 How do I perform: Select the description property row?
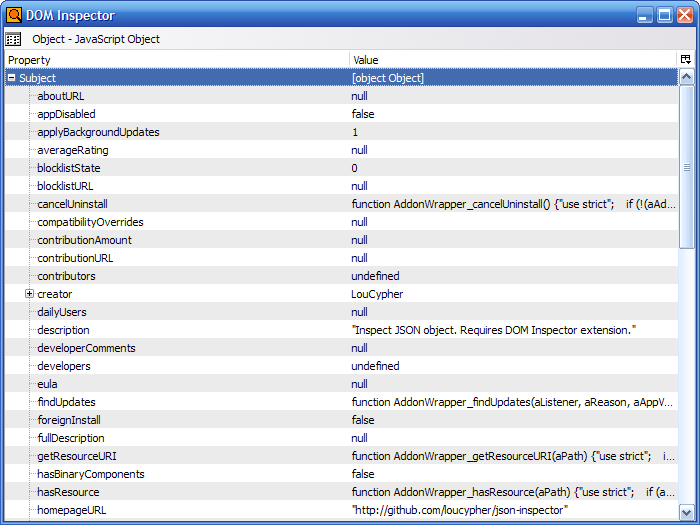[x=342, y=330]
